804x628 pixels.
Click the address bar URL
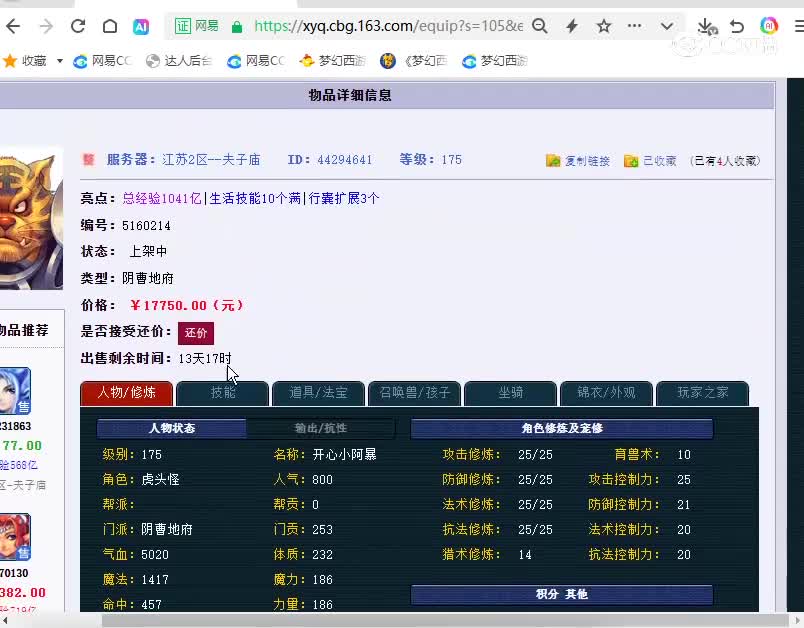pyautogui.click(x=389, y=26)
